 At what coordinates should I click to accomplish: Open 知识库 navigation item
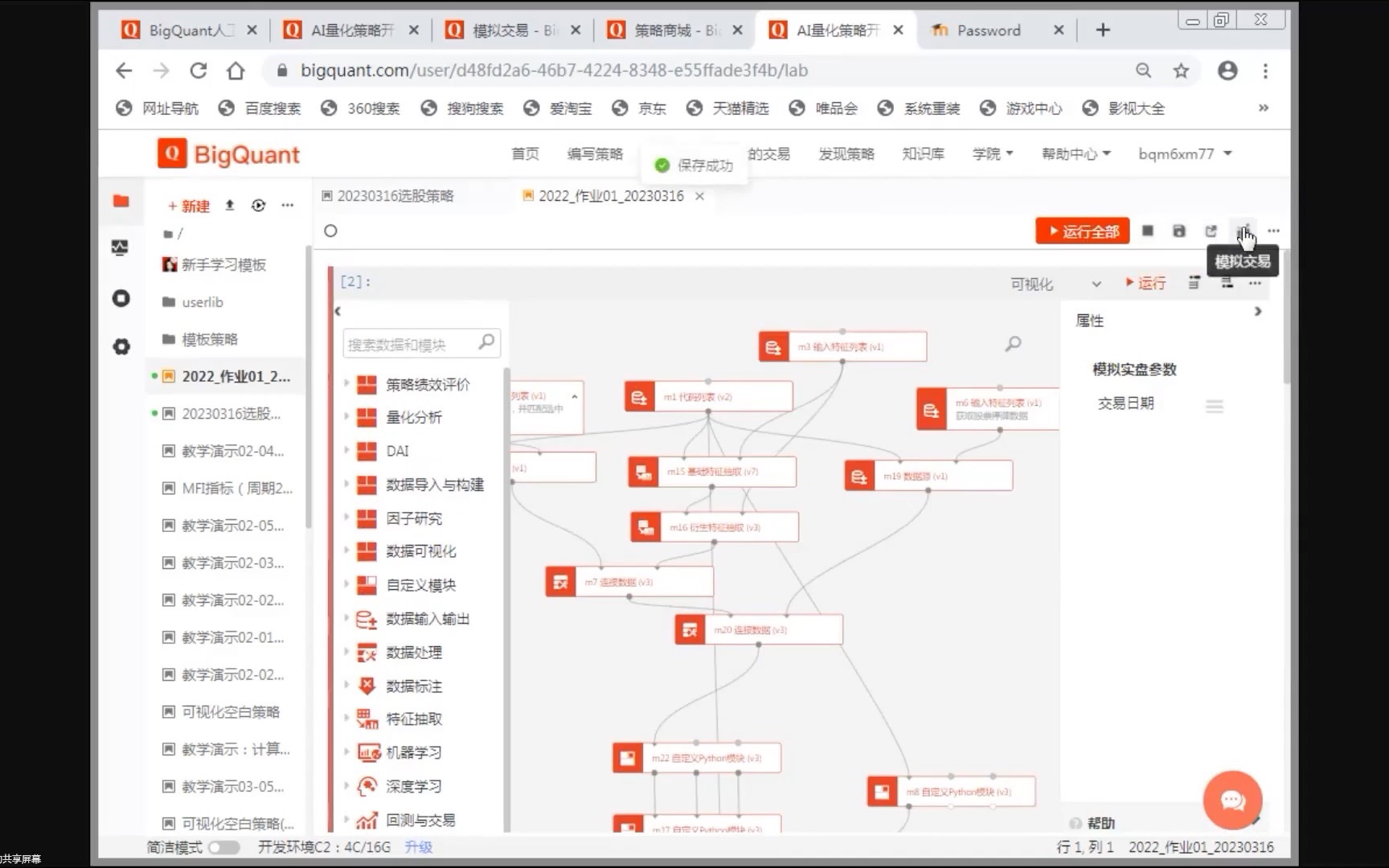(923, 154)
